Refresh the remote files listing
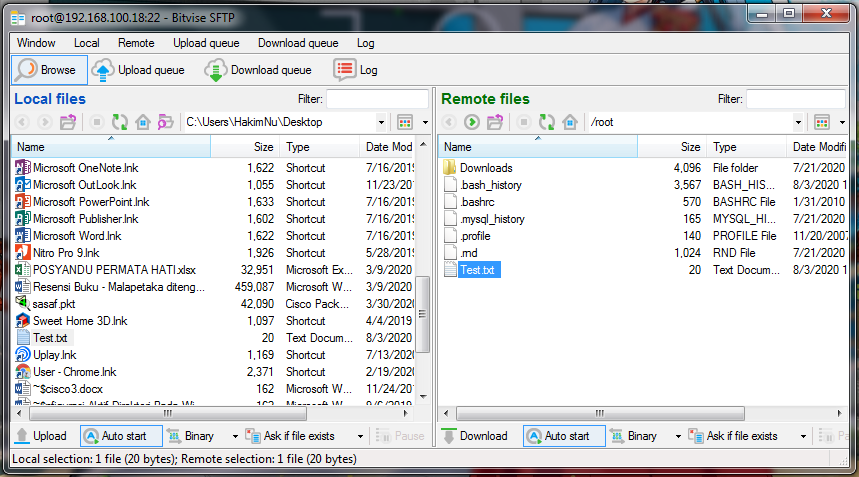Image resolution: width=859 pixels, height=477 pixels. pos(547,122)
